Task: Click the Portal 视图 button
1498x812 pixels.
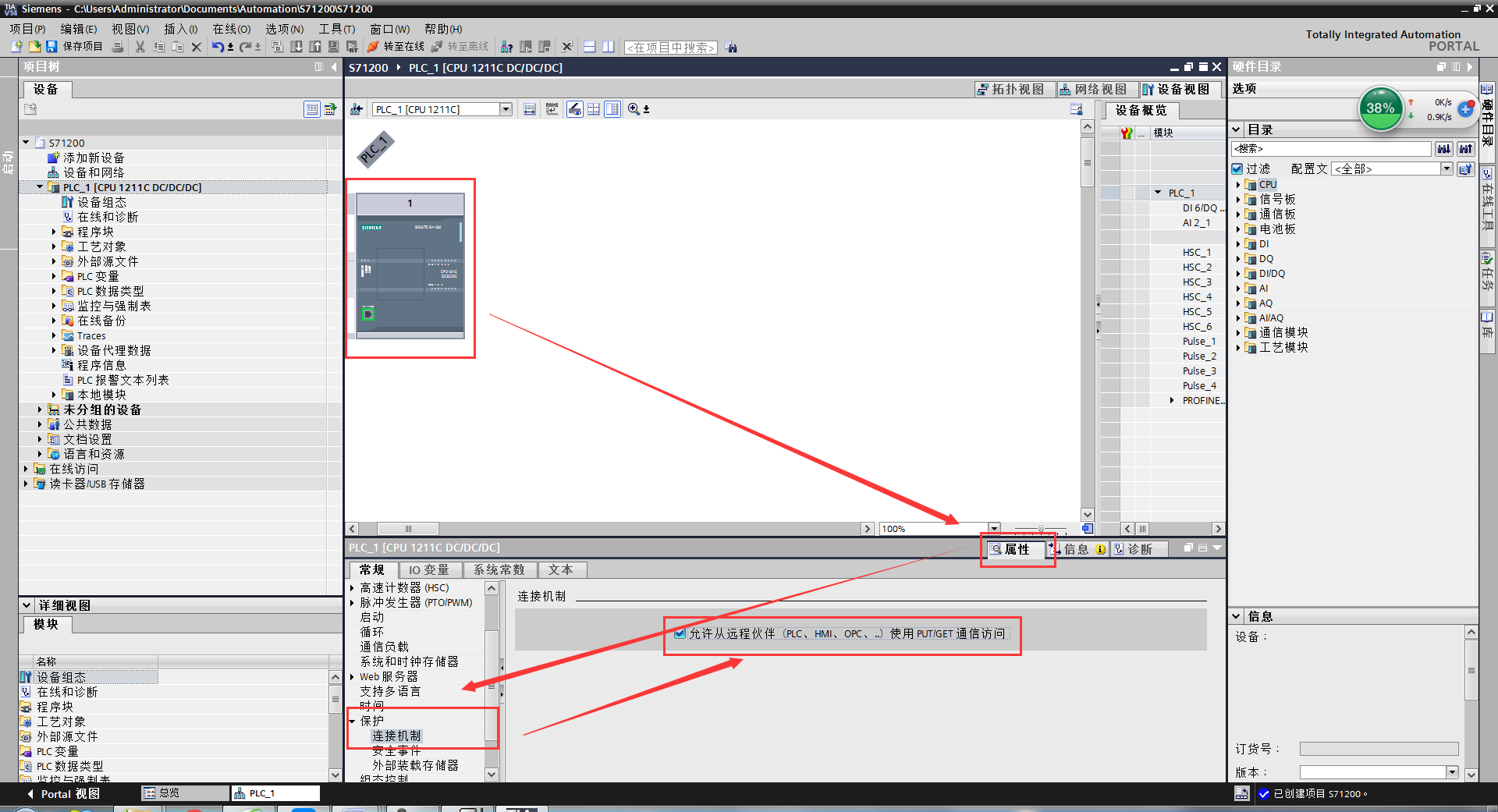Action: click(x=64, y=793)
